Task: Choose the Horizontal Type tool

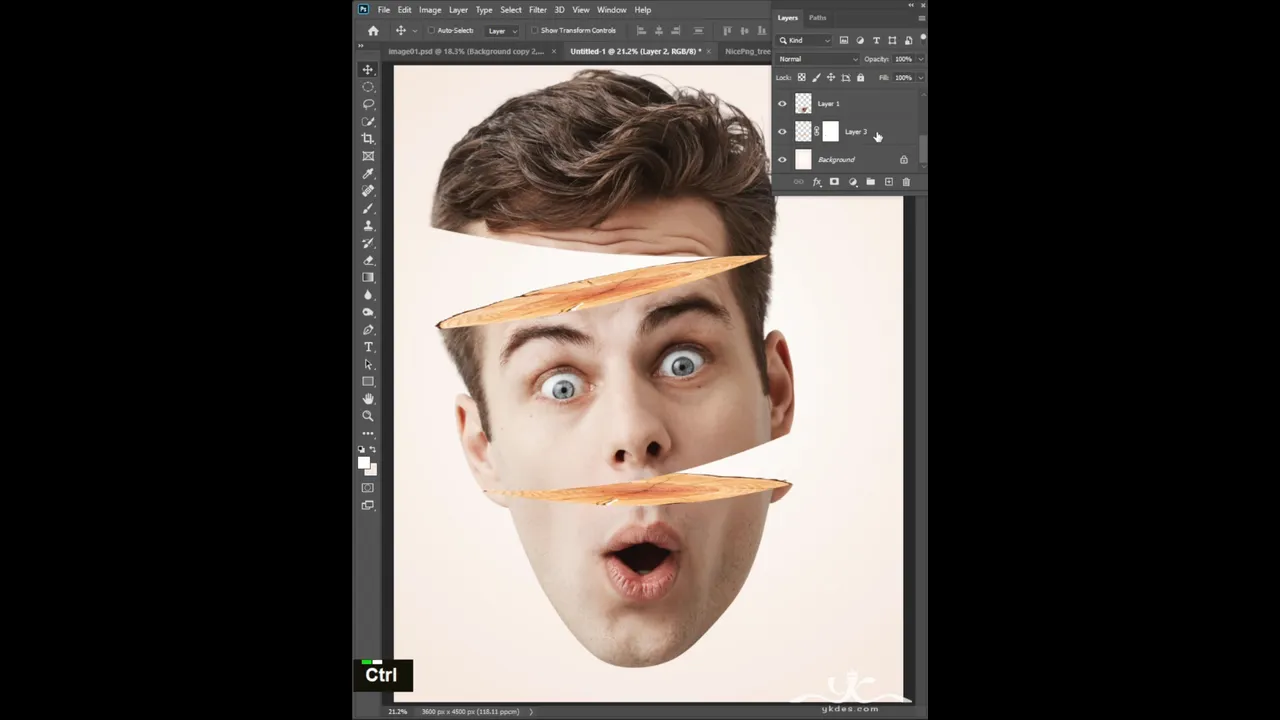Action: coord(368,347)
